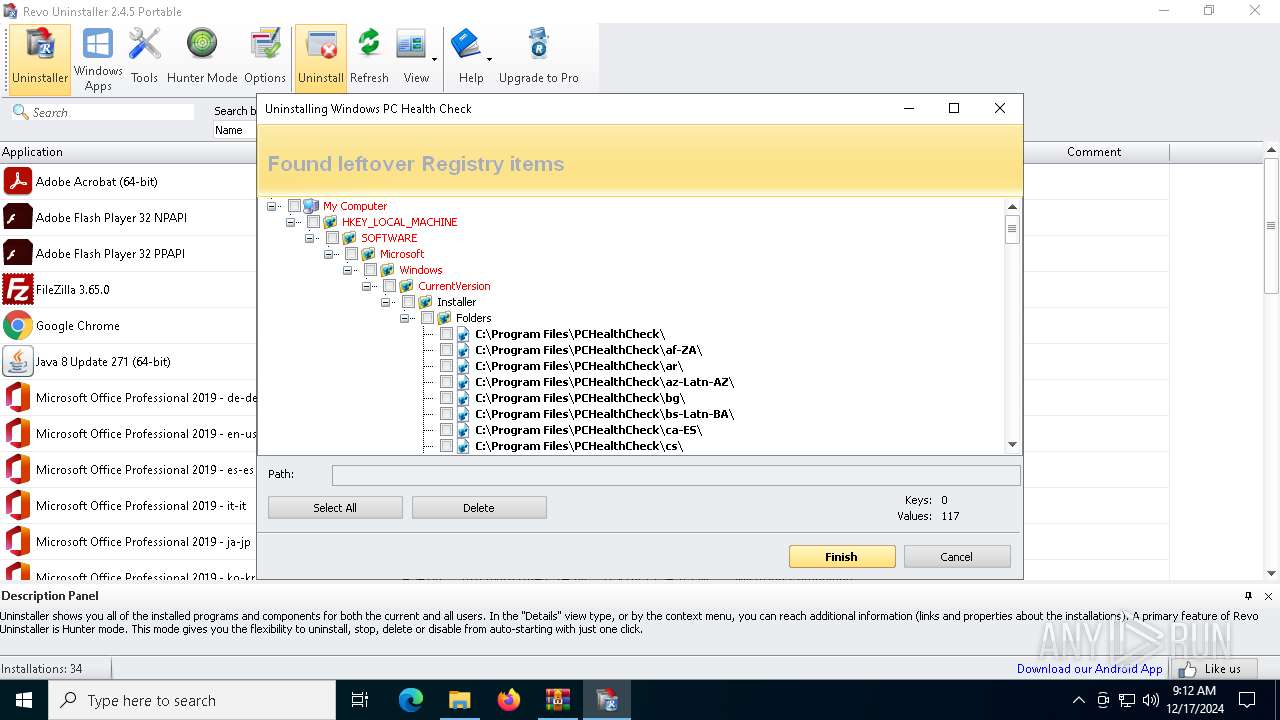Check the PCHealthCheck\af-ZA\ value checkbox
The image size is (1280, 720).
[x=446, y=350]
